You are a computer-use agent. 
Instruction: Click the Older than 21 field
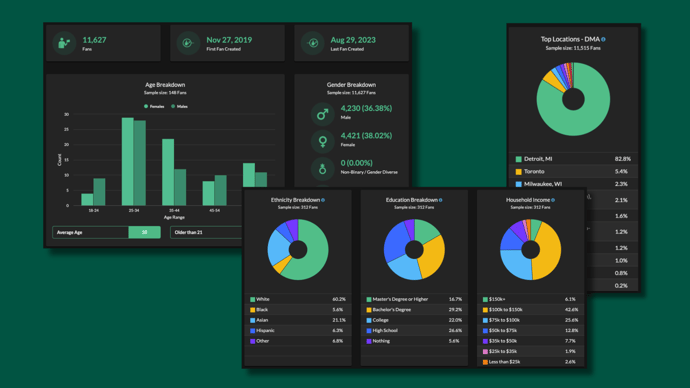point(207,232)
